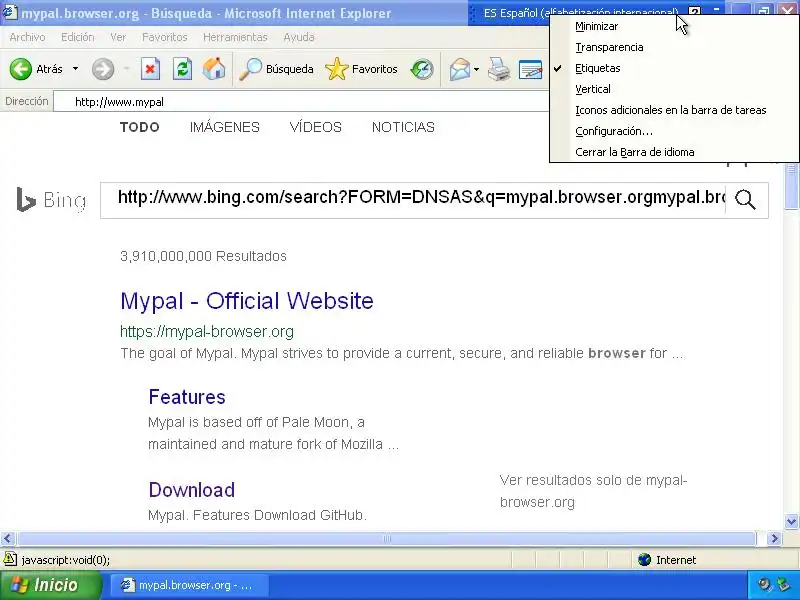The height and width of the screenshot is (600, 800).
Task: Switch to the VÍDEOS tab
Action: point(315,127)
